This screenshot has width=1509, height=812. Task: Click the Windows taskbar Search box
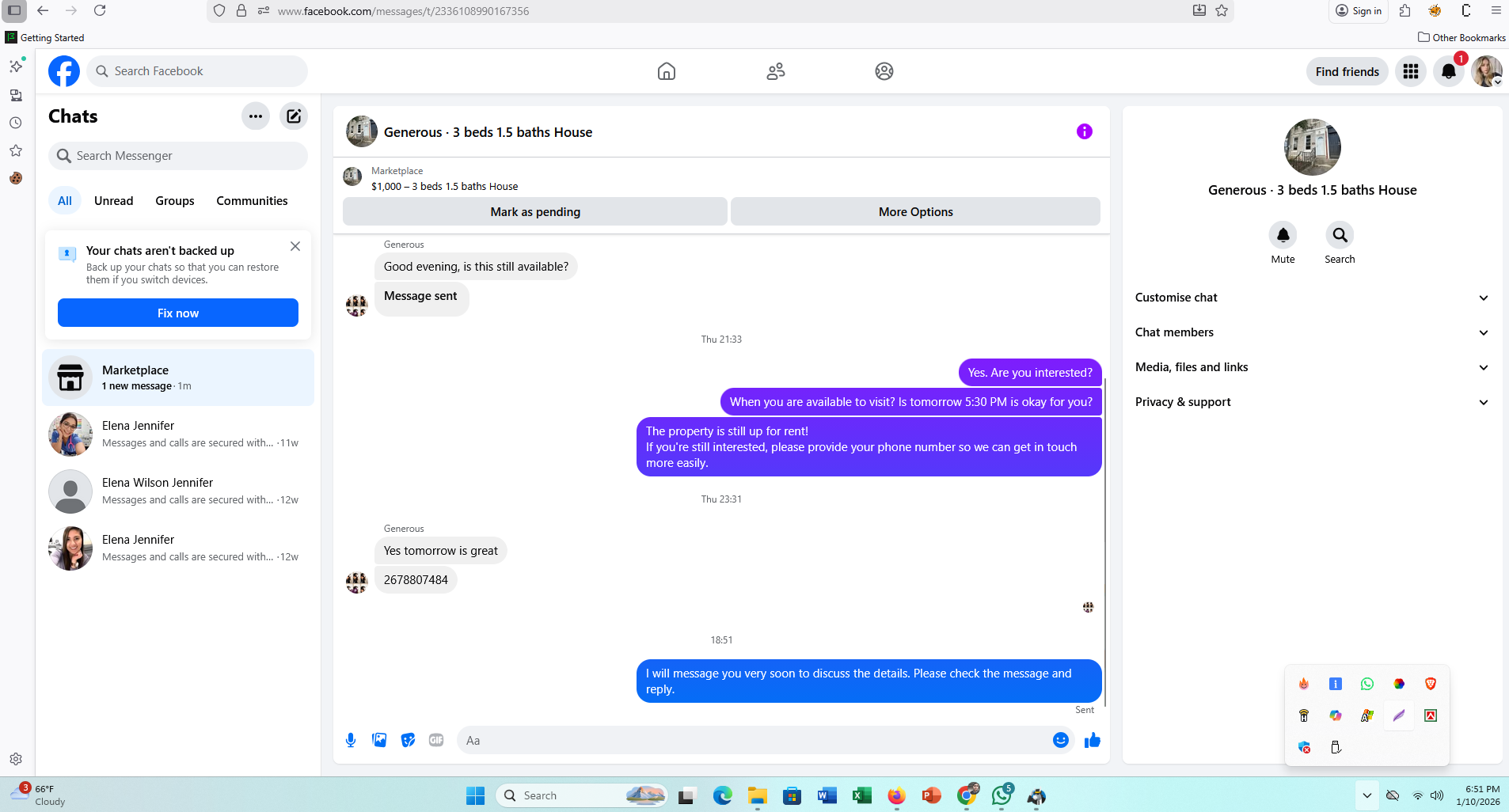point(582,795)
